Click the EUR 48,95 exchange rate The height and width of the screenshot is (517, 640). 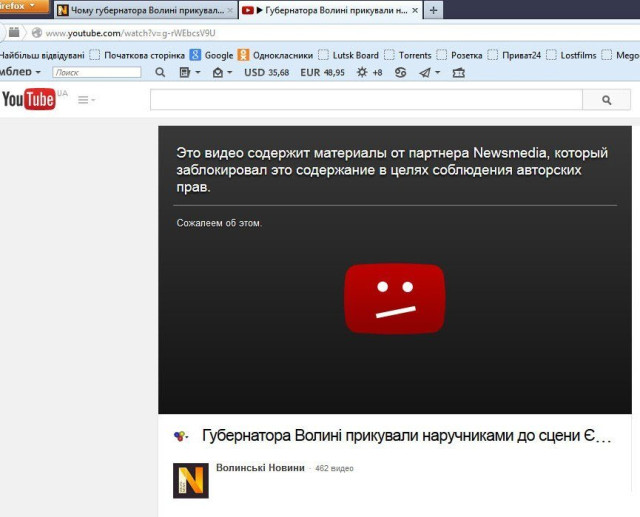pos(322,73)
